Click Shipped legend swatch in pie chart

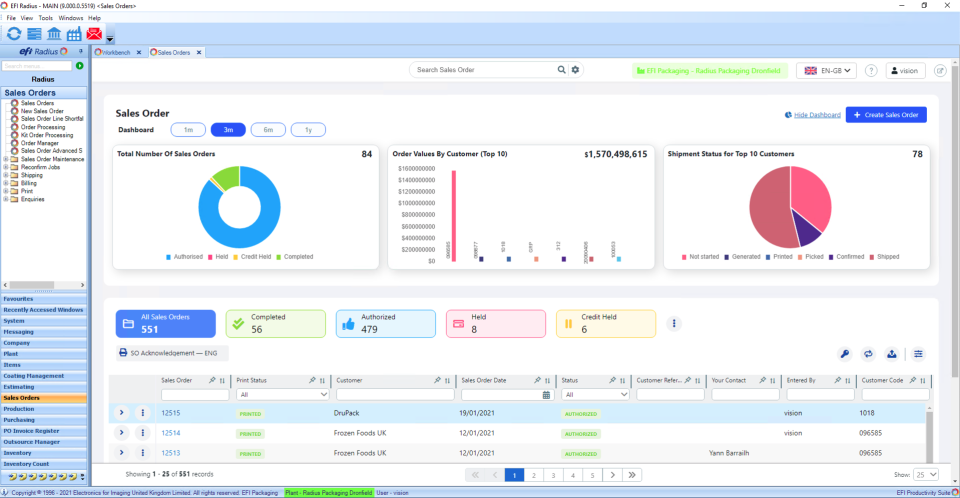[872, 257]
